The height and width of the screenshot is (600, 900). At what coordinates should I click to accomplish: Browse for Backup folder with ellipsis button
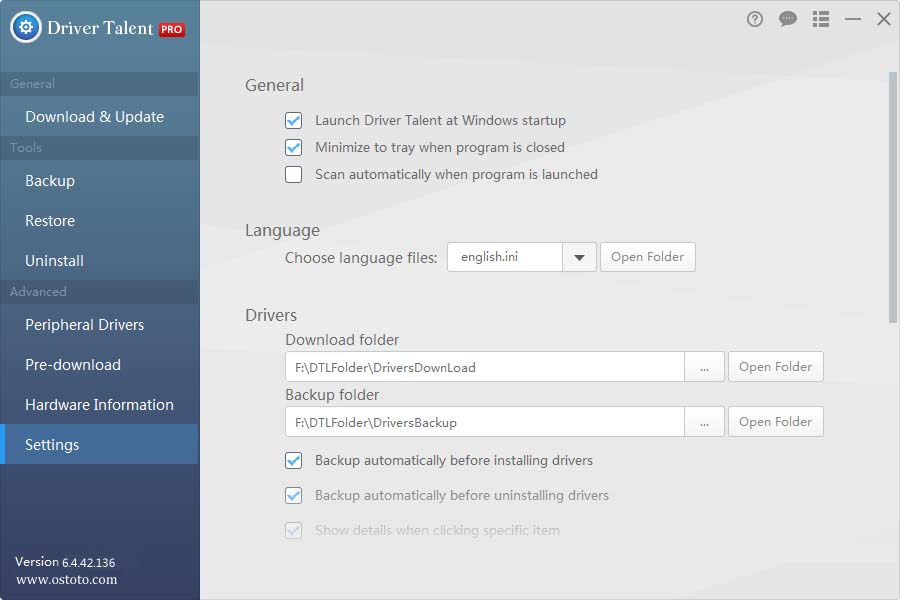coord(704,422)
